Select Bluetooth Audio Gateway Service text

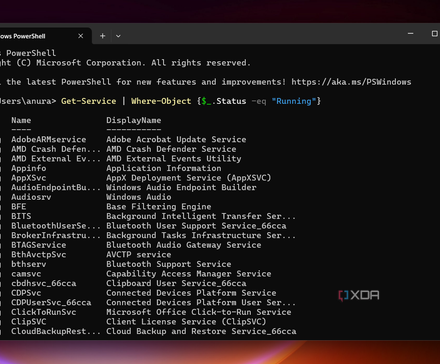tap(184, 245)
